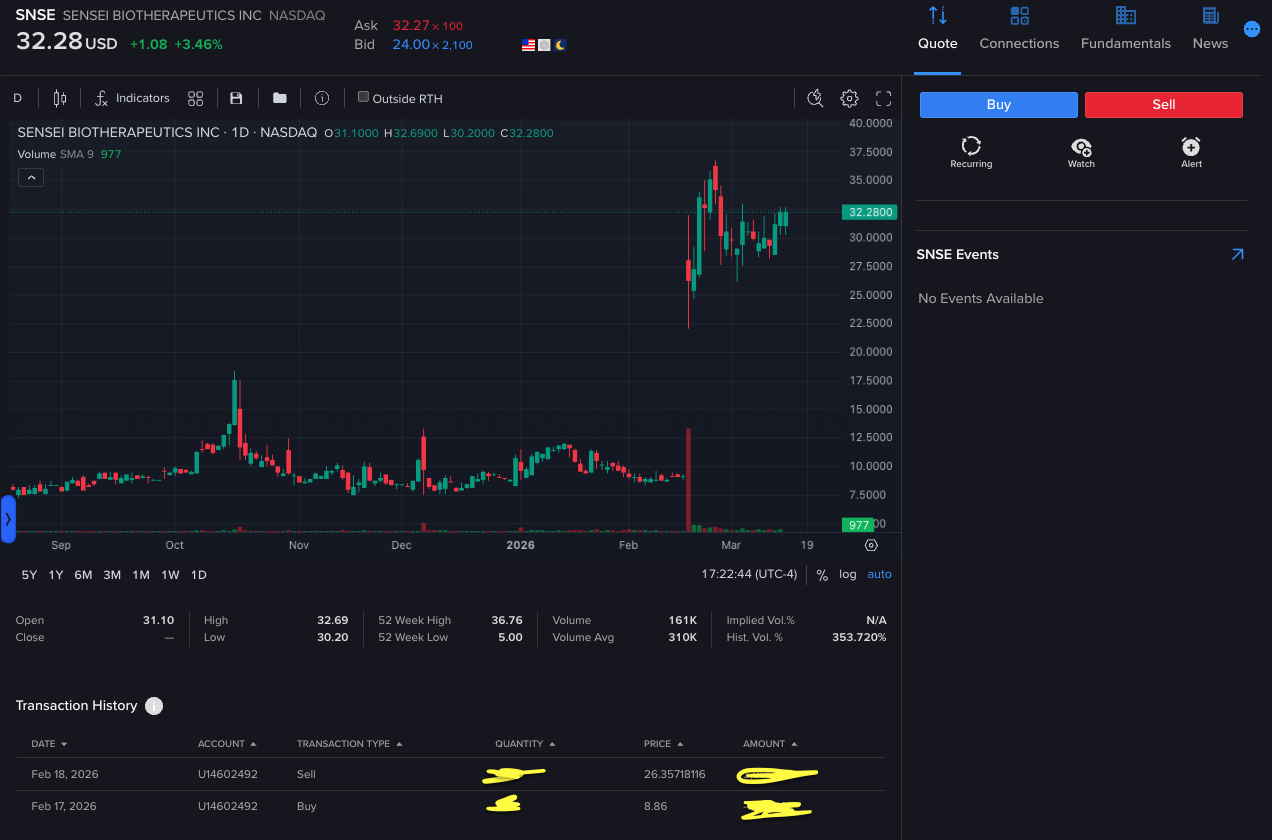Open the indicator templates grid icon

(196, 98)
